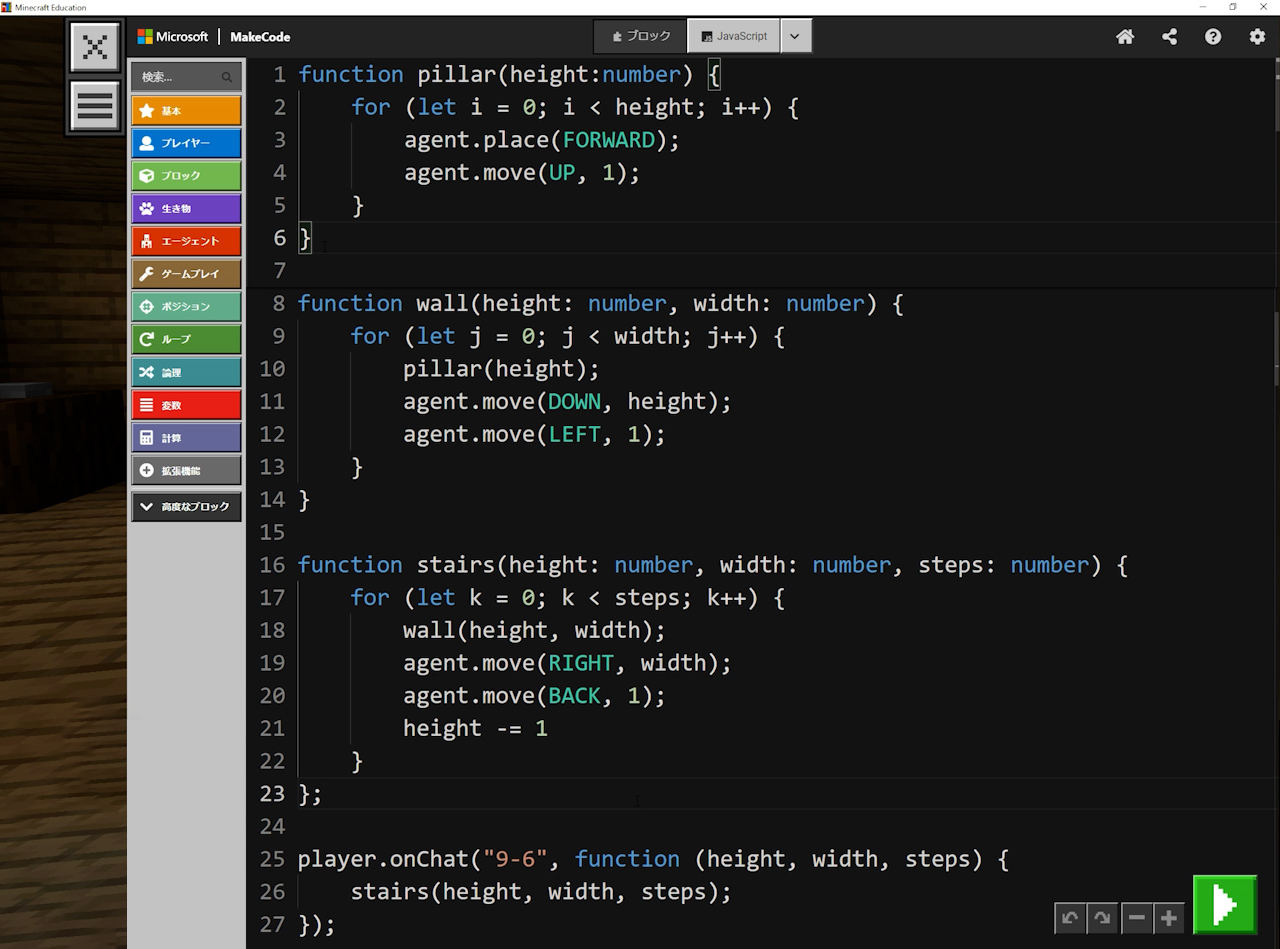Open the hamburger menu button

(x=95, y=106)
